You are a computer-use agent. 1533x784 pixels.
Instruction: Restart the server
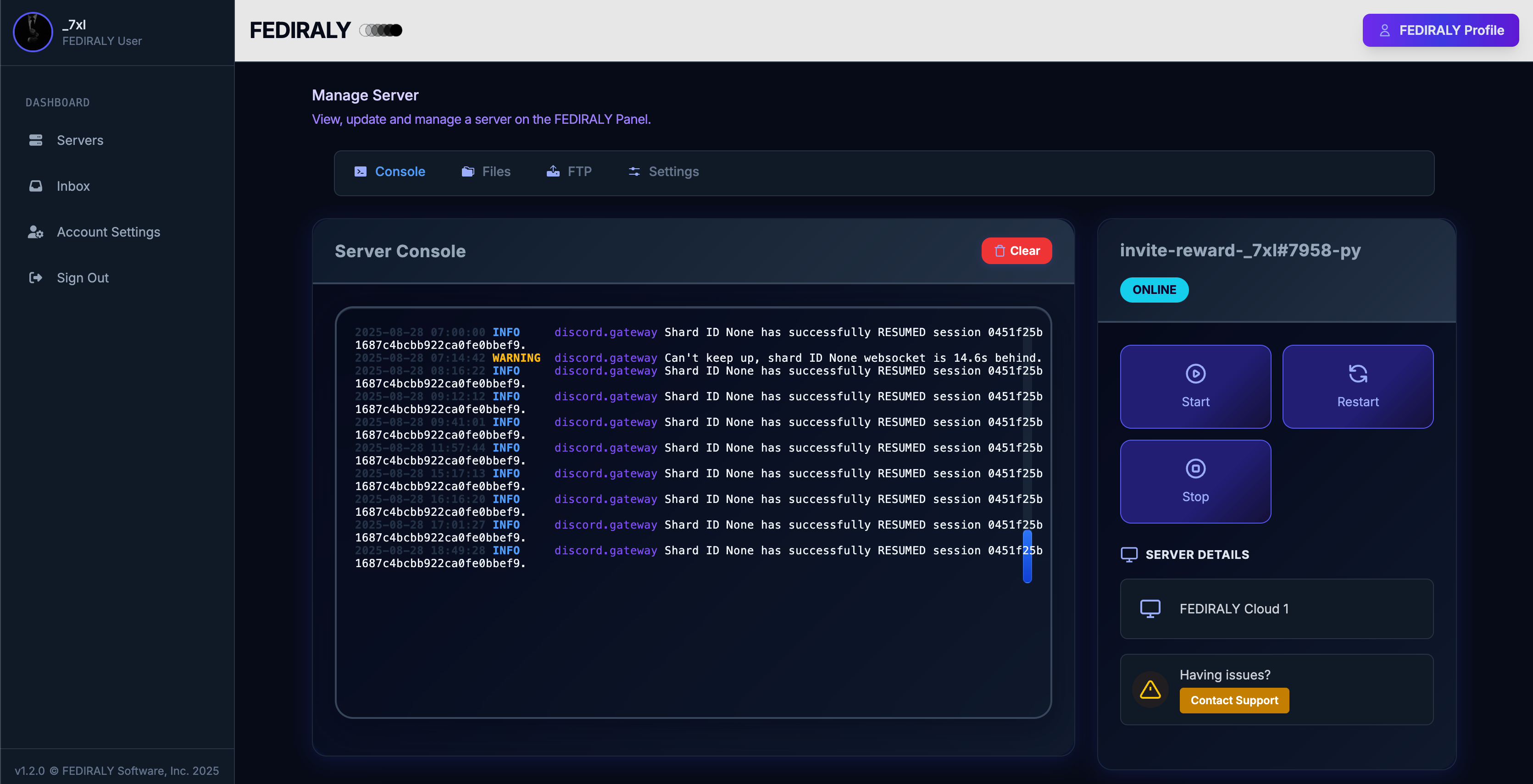(x=1358, y=386)
